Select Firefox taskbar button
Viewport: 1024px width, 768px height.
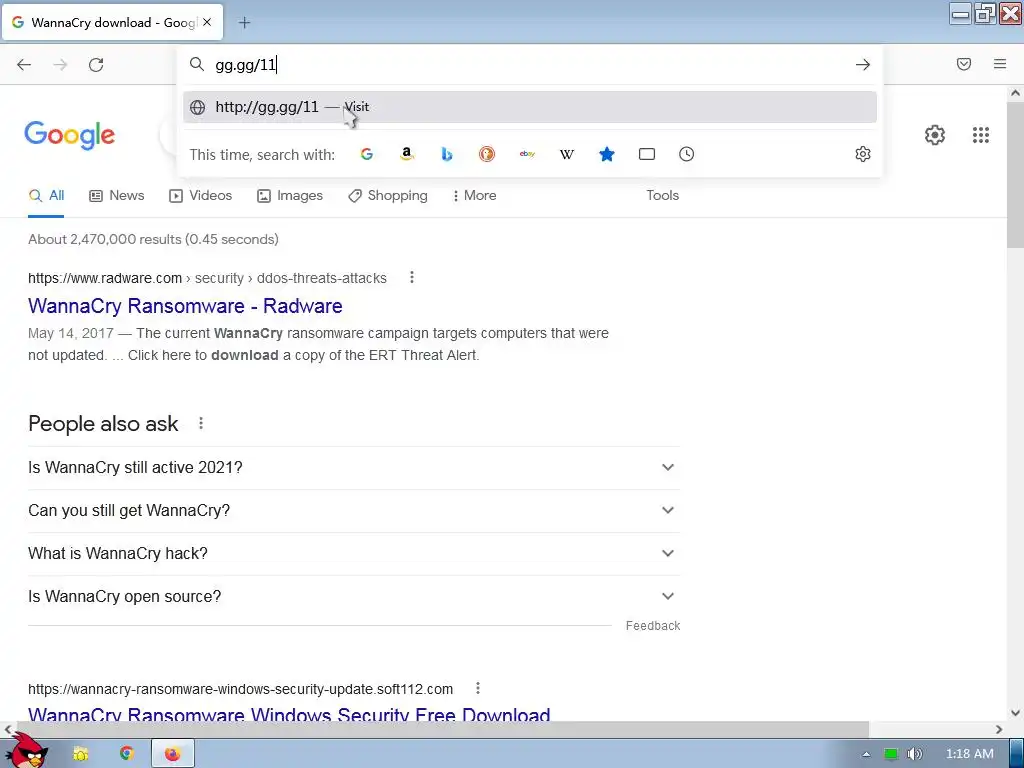[x=172, y=754]
